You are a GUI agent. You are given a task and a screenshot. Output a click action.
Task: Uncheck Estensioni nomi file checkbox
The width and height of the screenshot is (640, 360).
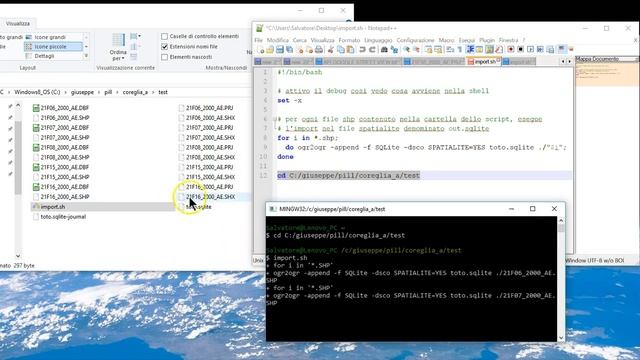coord(164,47)
